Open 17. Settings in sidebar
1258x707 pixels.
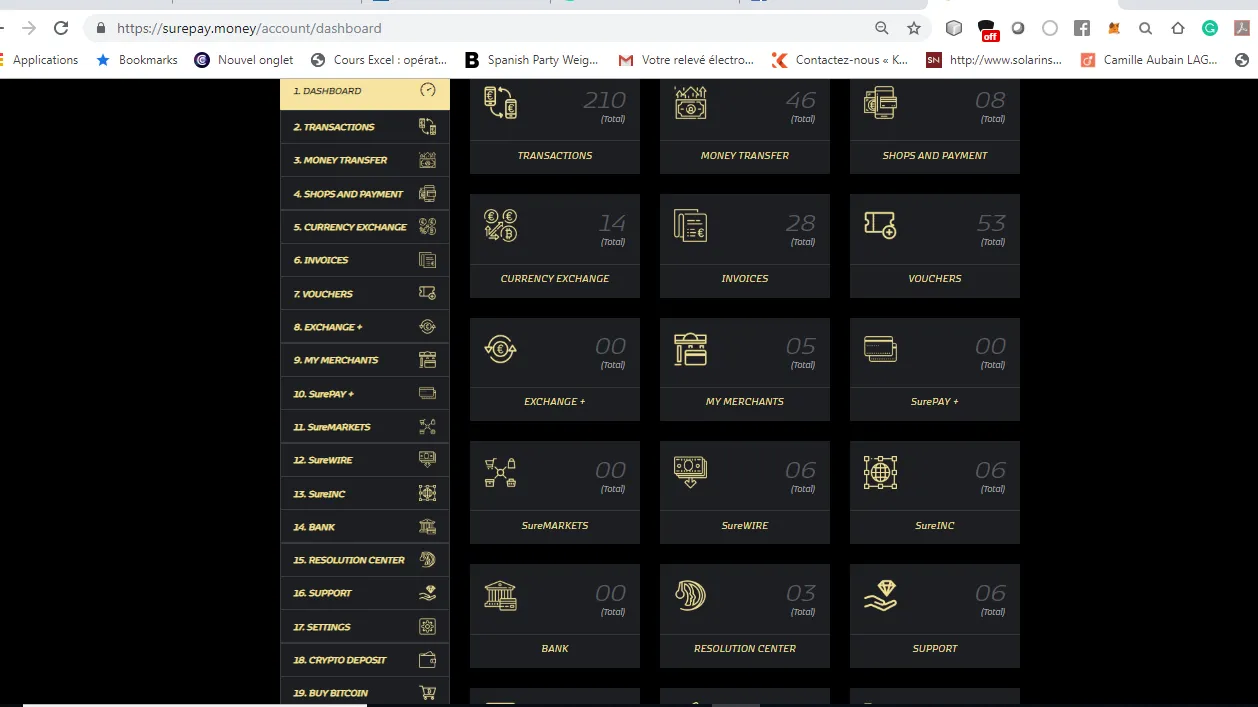point(365,627)
